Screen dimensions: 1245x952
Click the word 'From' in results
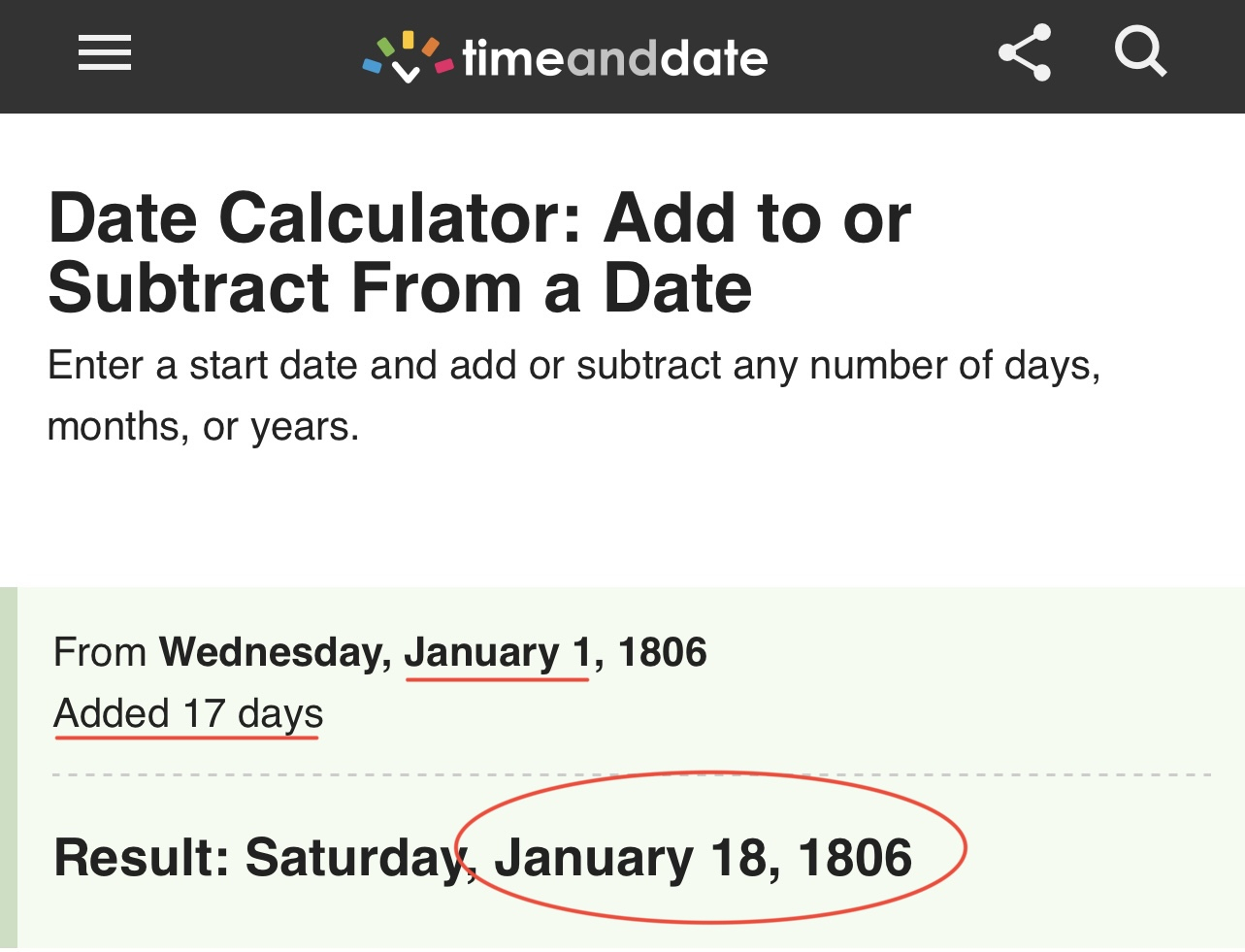(100, 652)
